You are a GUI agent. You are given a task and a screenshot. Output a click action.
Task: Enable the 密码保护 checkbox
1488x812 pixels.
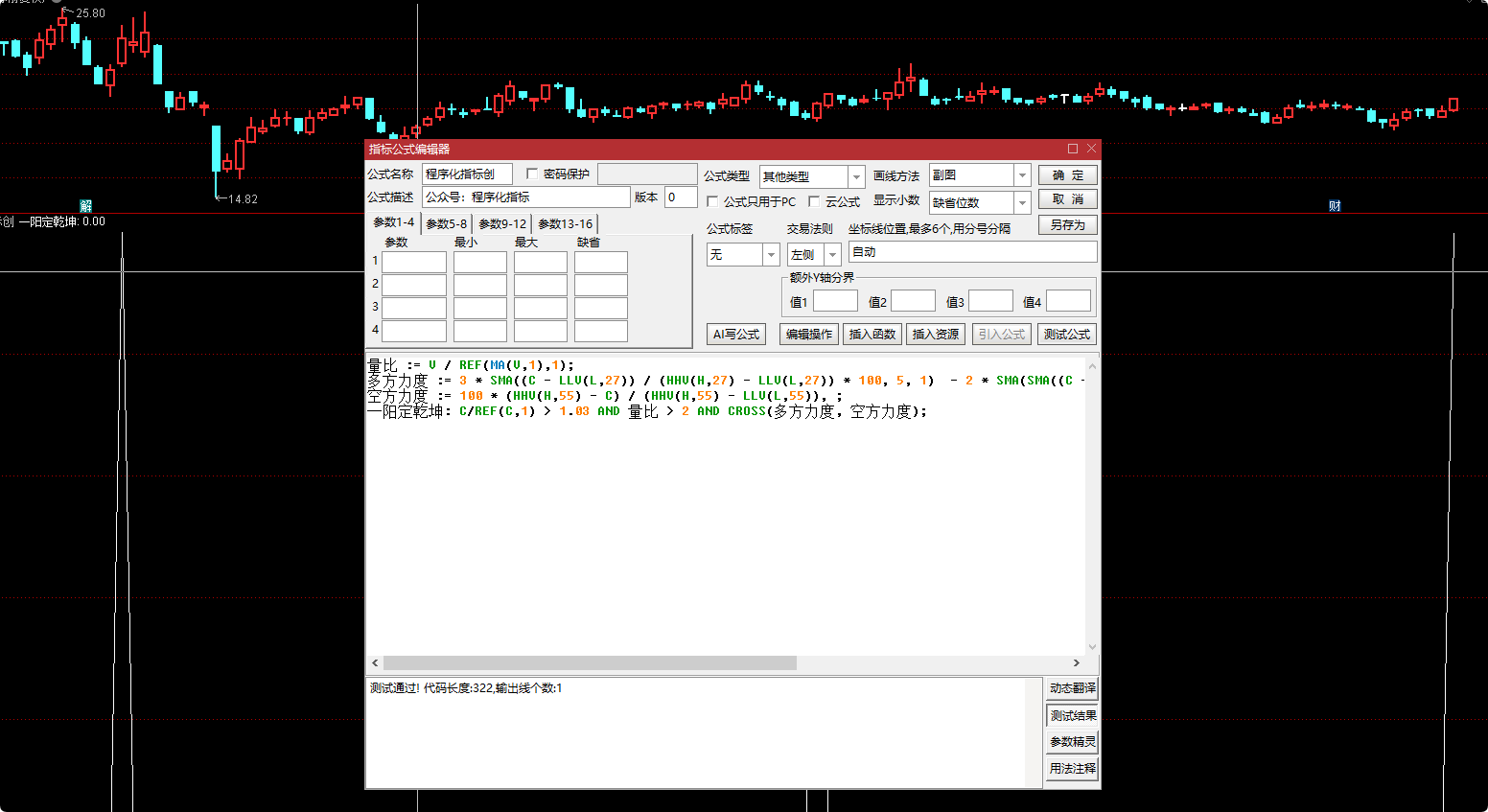pyautogui.click(x=532, y=174)
